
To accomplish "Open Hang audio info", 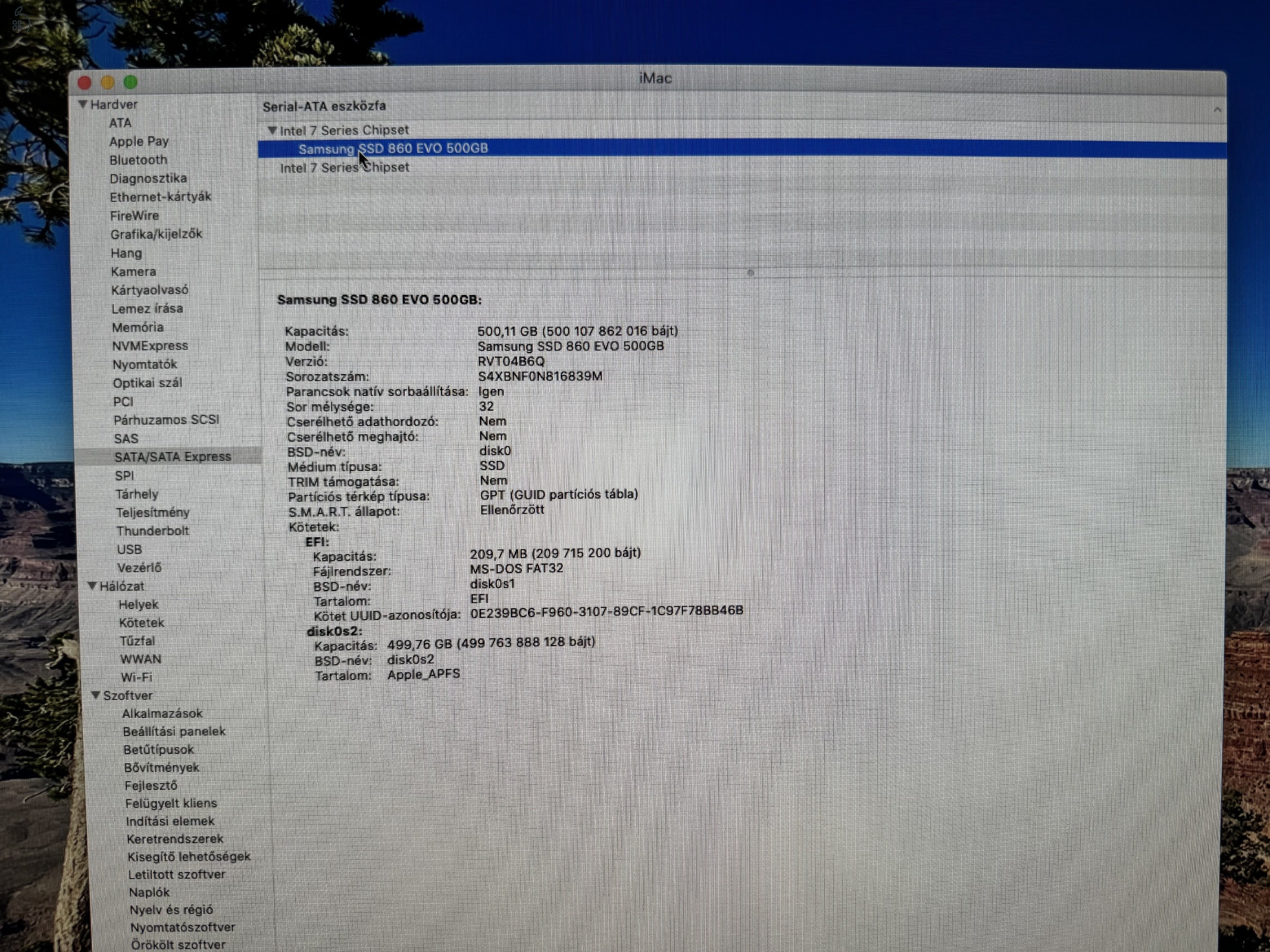I will pyautogui.click(x=126, y=253).
